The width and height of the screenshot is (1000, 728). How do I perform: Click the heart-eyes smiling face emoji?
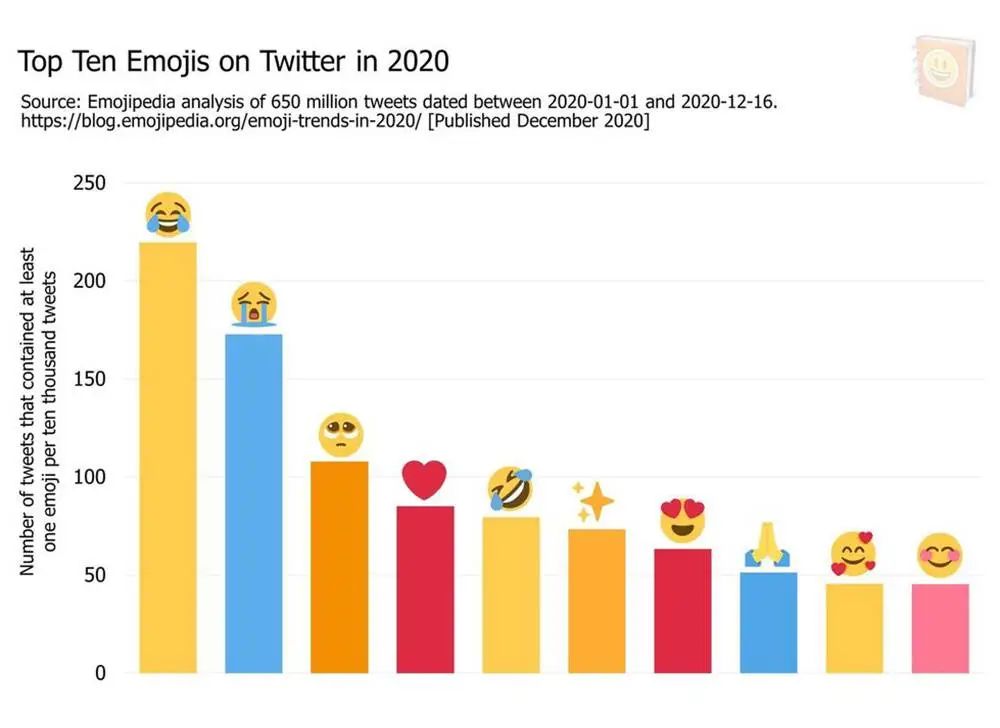pos(683,521)
